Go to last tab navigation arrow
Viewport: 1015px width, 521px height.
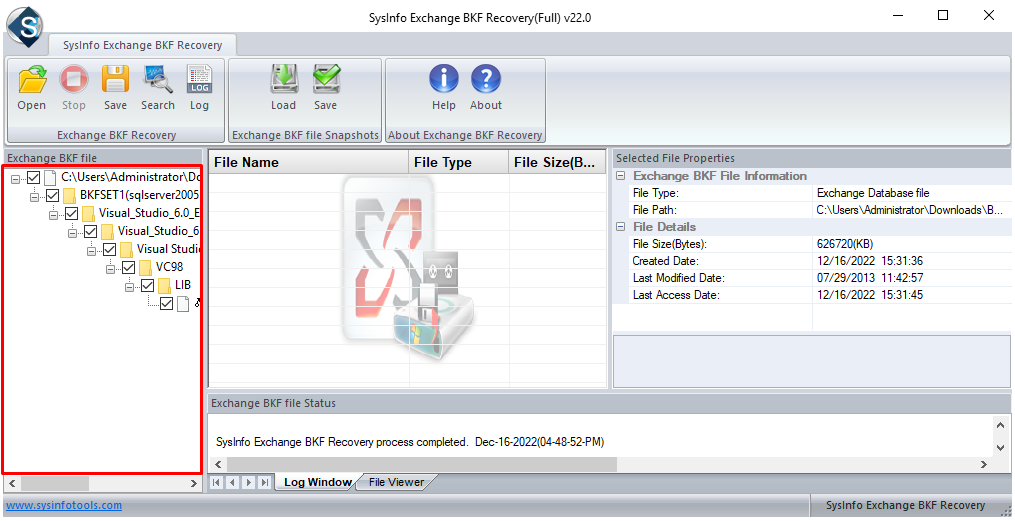265,483
